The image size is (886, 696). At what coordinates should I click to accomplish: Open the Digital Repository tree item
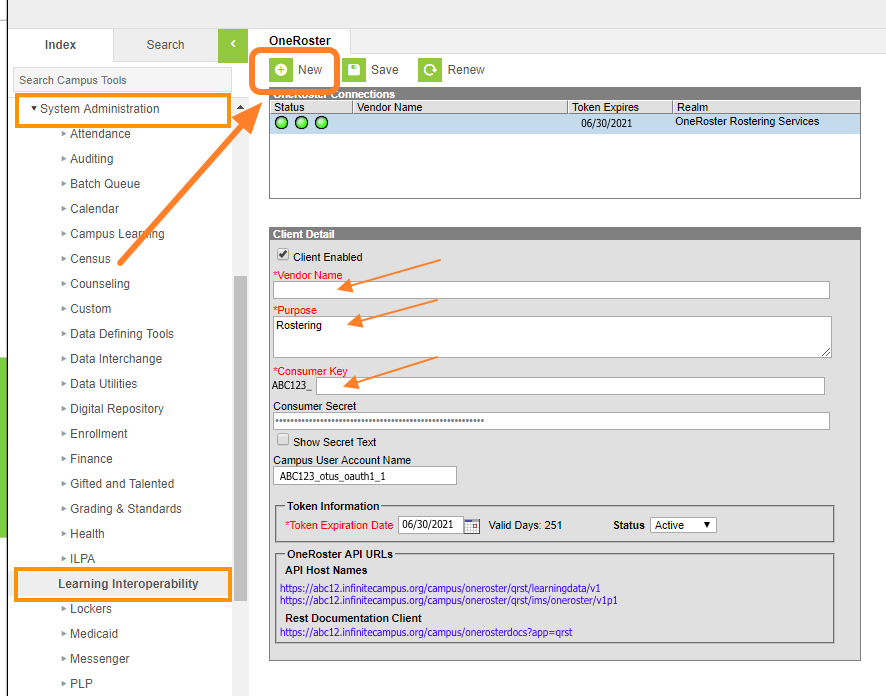(116, 409)
